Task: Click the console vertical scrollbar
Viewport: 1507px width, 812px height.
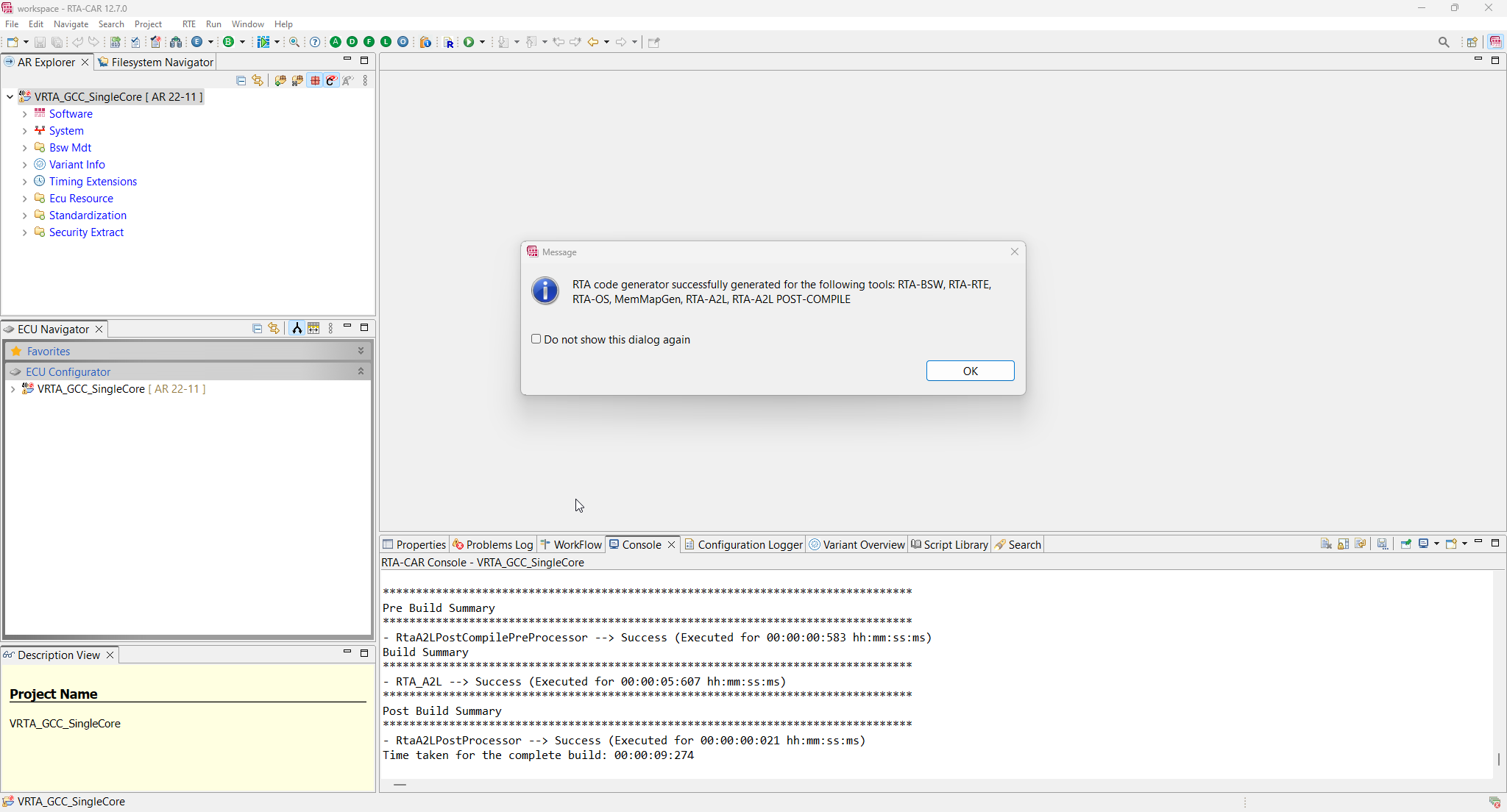Action: tap(1499, 758)
